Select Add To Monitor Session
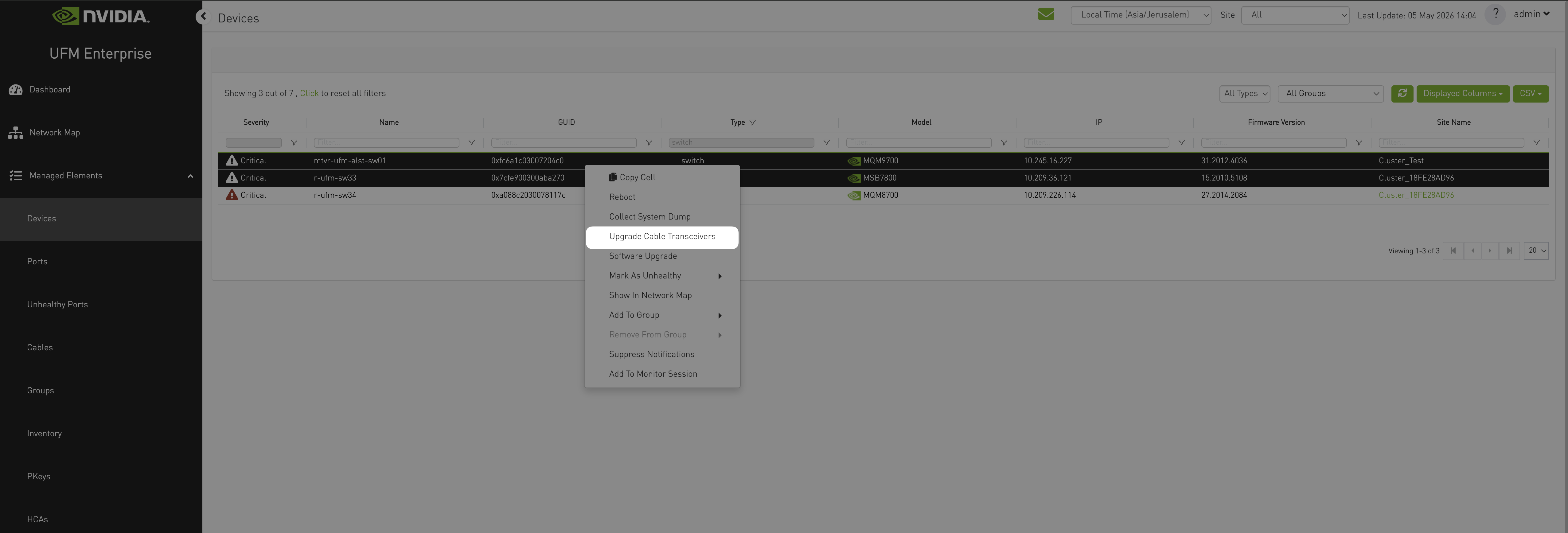1568x533 pixels. [662, 374]
